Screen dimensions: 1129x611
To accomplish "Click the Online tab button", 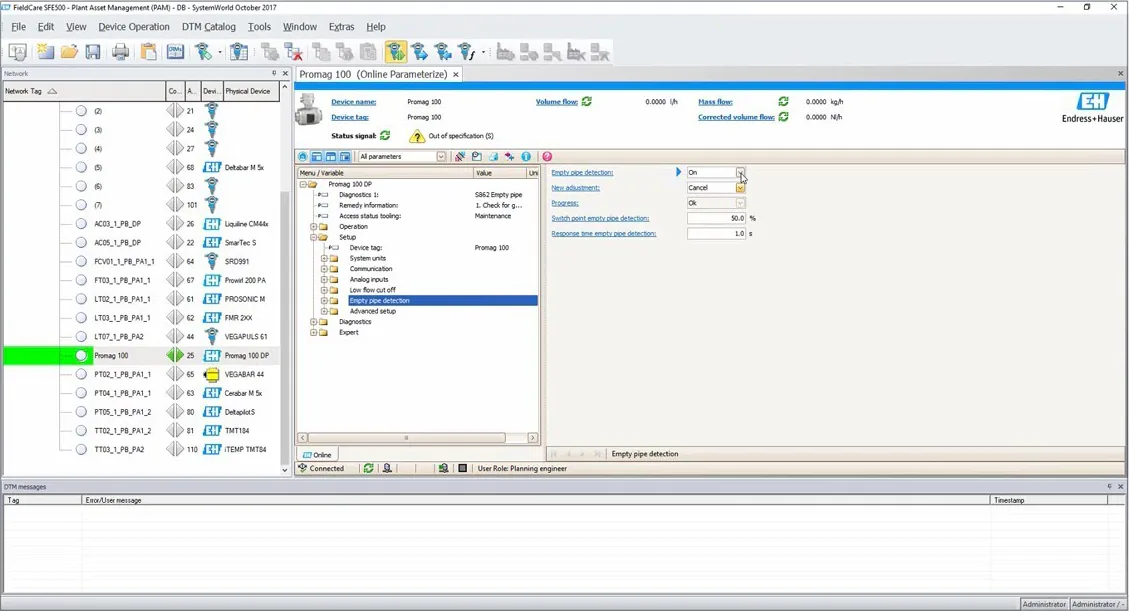I will click(x=318, y=455).
